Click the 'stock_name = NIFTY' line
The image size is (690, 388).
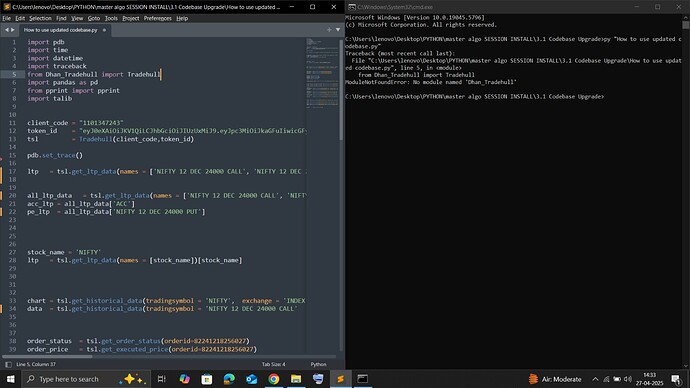pyautogui.click(x=64, y=252)
